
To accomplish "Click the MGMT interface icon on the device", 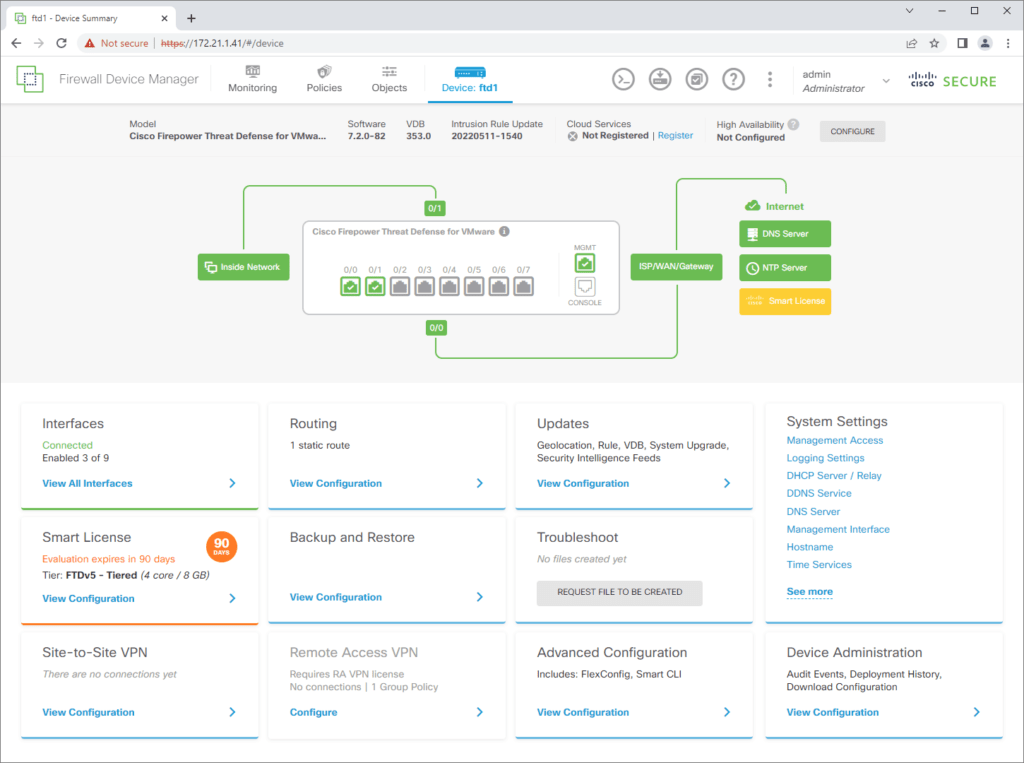I will click(584, 262).
